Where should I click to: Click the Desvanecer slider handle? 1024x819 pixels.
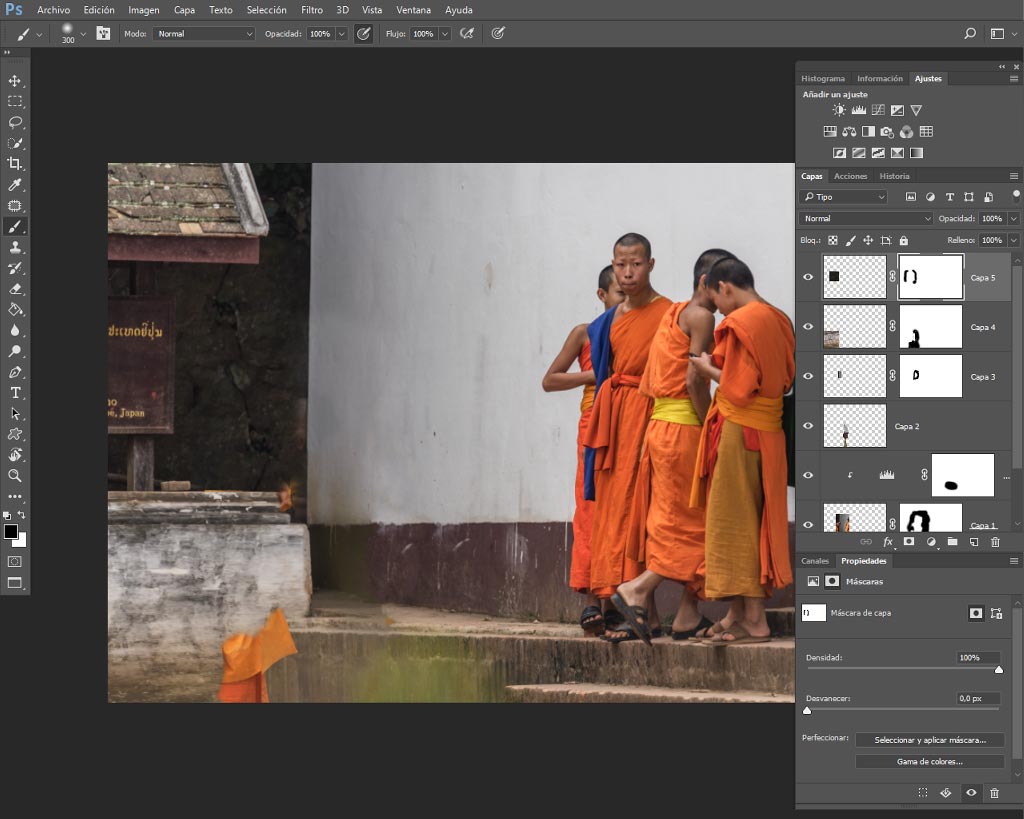(807, 711)
